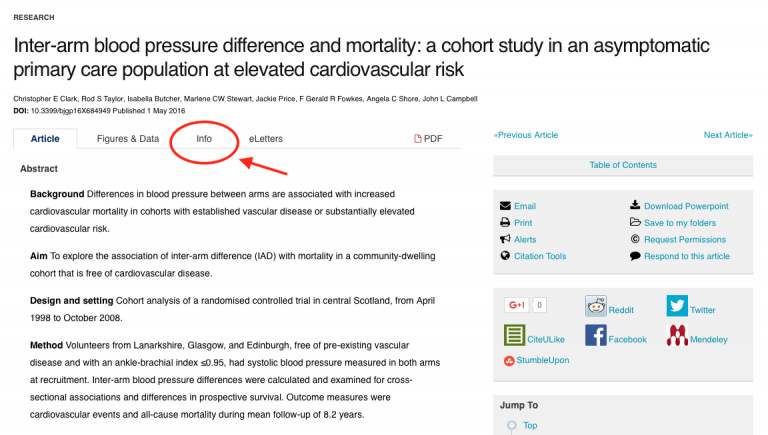Image resolution: width=768 pixels, height=435 pixels.
Task: Open the Figures & Data tab
Action: (128, 139)
